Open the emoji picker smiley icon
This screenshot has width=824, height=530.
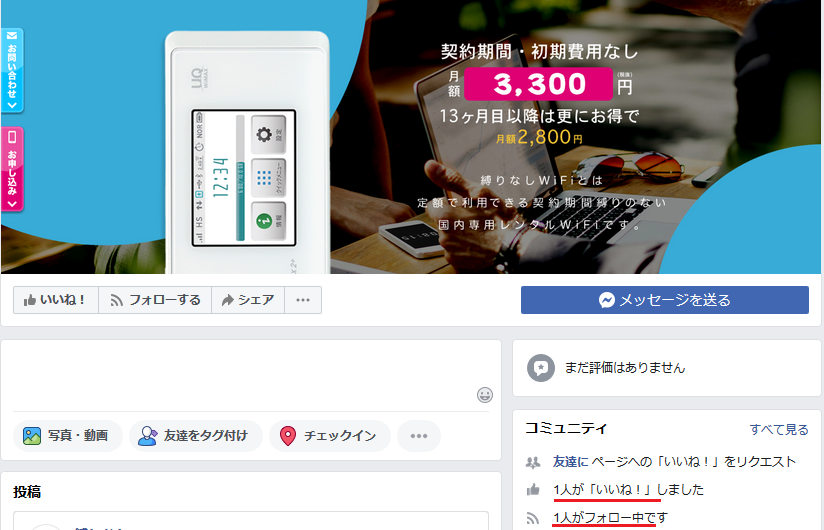485,394
